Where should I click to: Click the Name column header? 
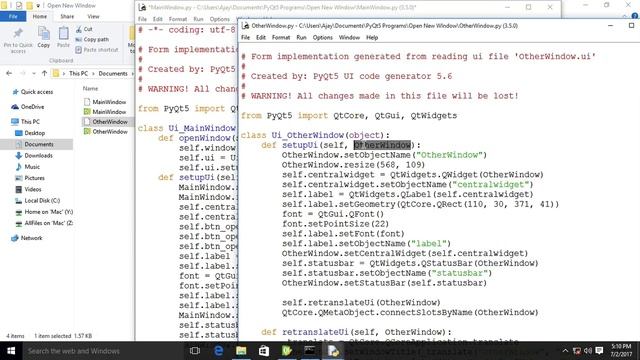click(90, 88)
